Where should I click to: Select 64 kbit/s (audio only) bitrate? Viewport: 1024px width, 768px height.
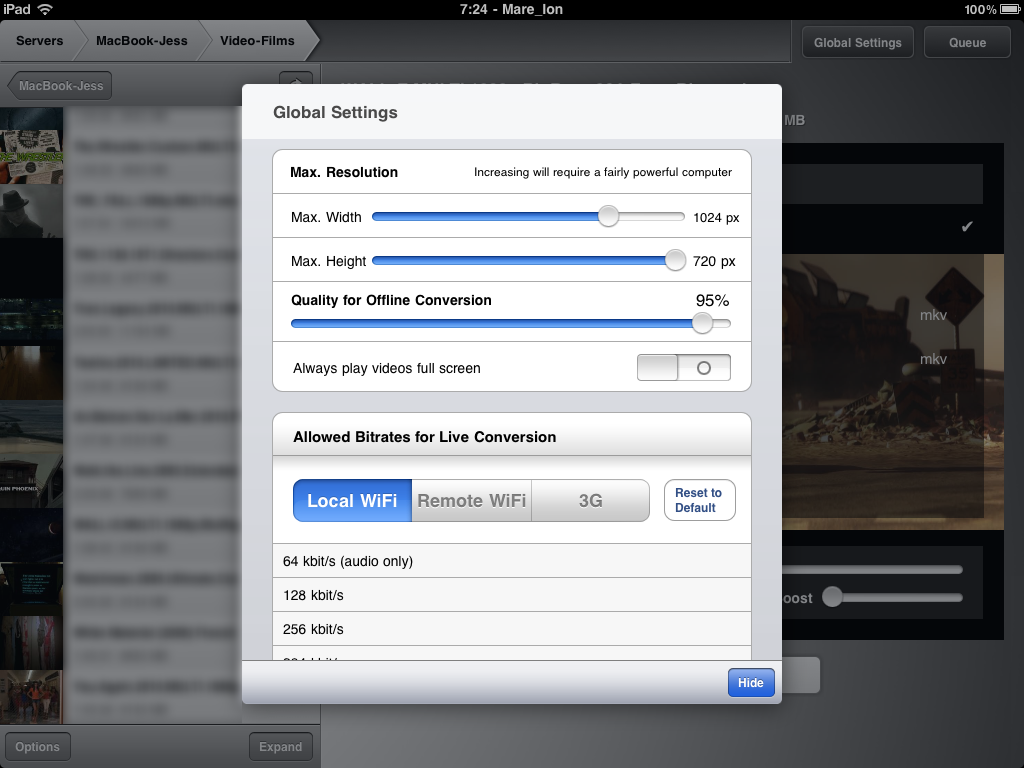coord(511,561)
